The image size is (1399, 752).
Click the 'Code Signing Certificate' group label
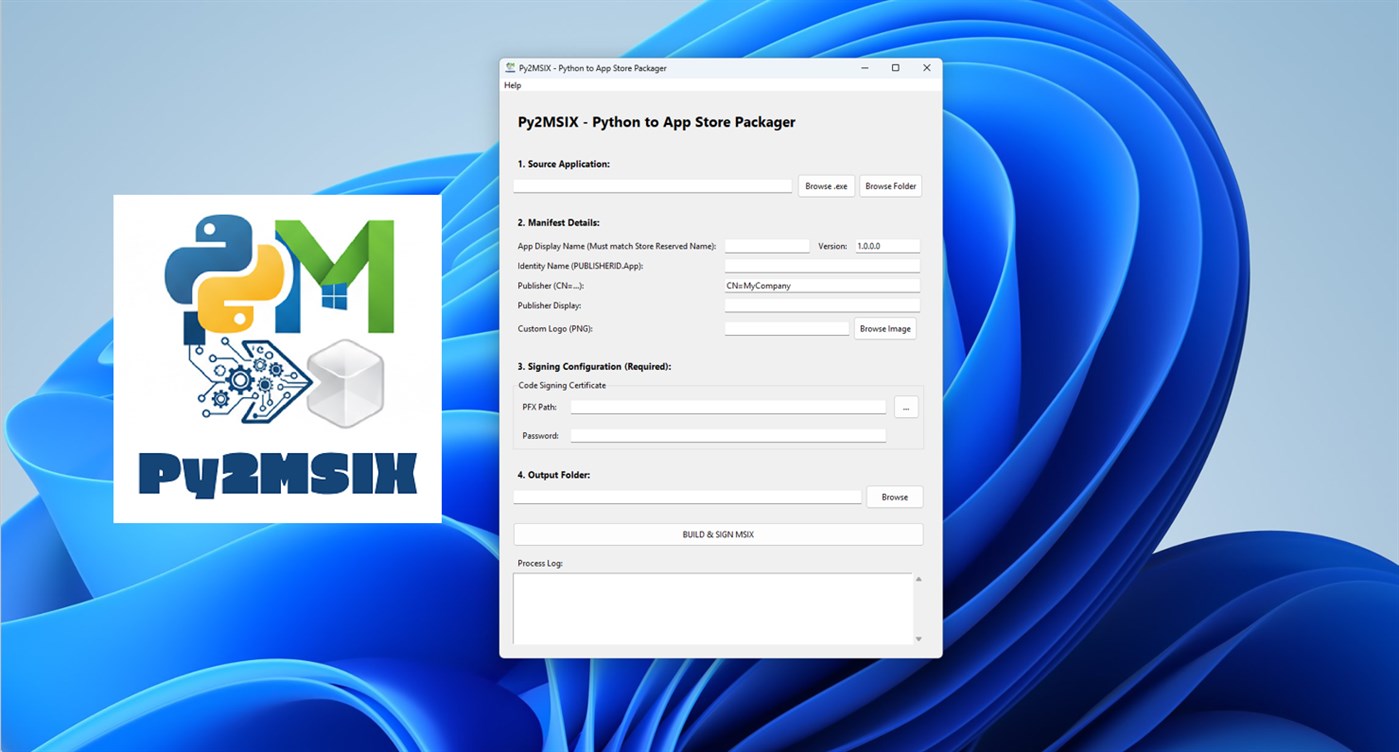(x=562, y=385)
